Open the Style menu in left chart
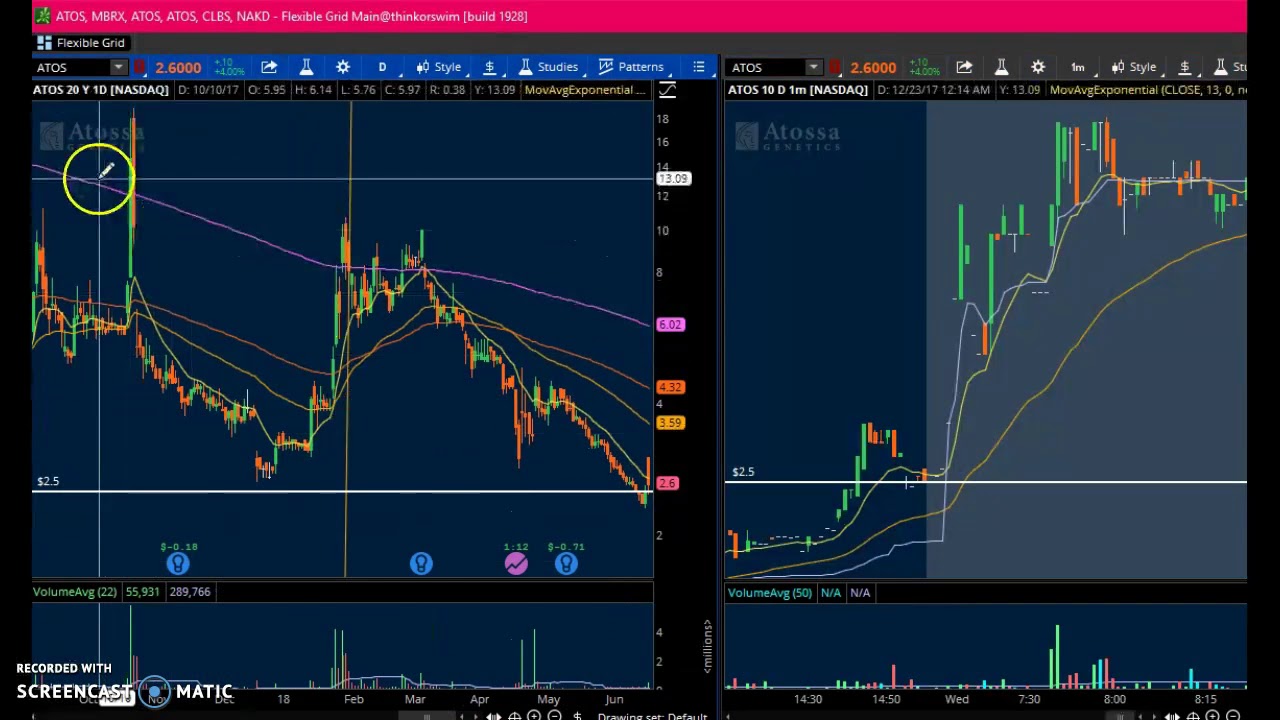This screenshot has height=720, width=1280. point(438,67)
